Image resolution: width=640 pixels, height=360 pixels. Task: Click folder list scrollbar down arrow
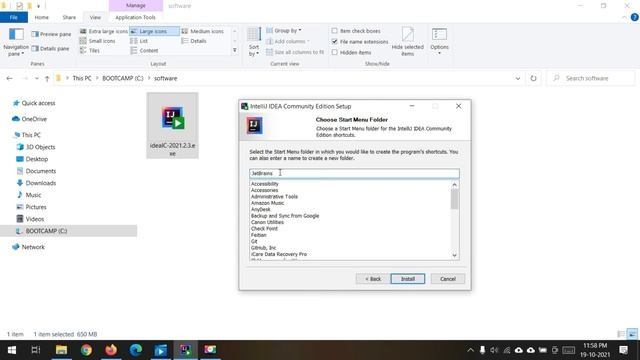coord(454,256)
